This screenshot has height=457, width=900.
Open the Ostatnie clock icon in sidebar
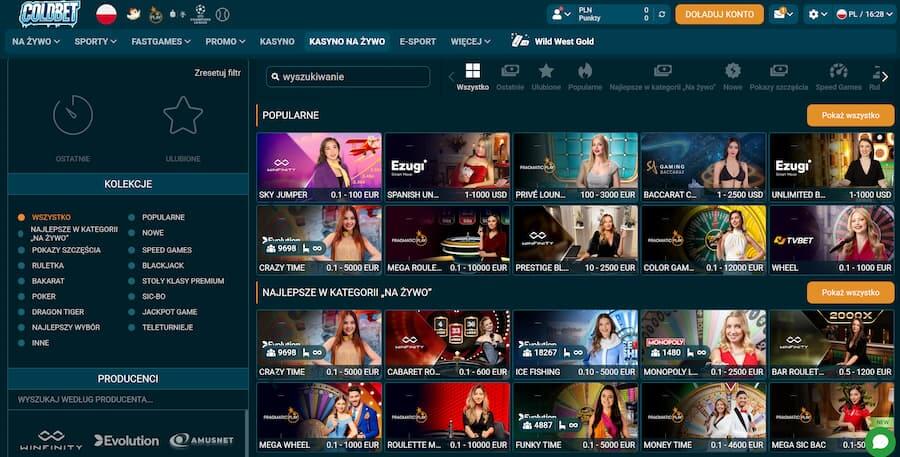pos(73,115)
